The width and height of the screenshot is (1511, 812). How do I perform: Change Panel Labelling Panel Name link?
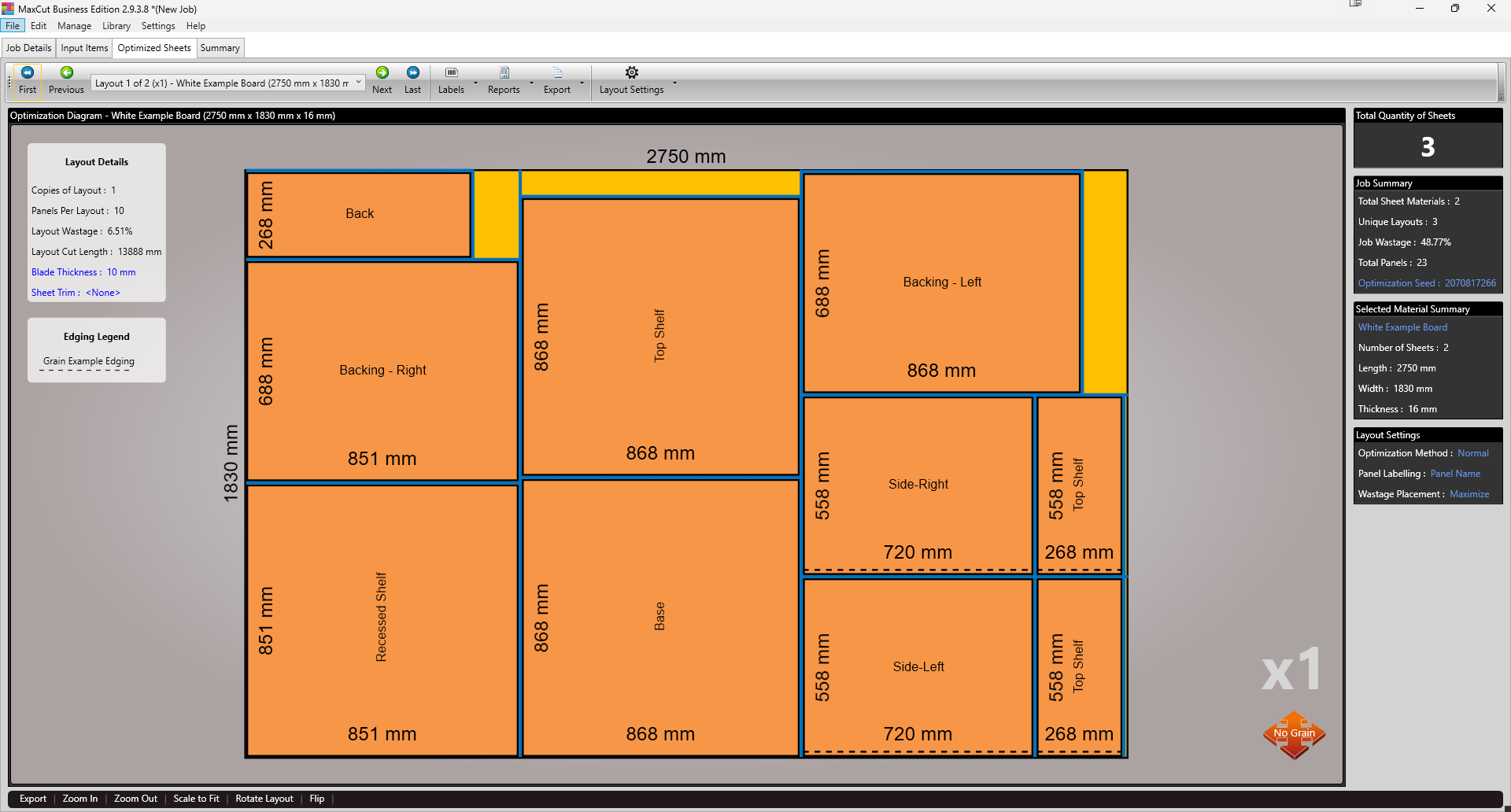click(1455, 474)
